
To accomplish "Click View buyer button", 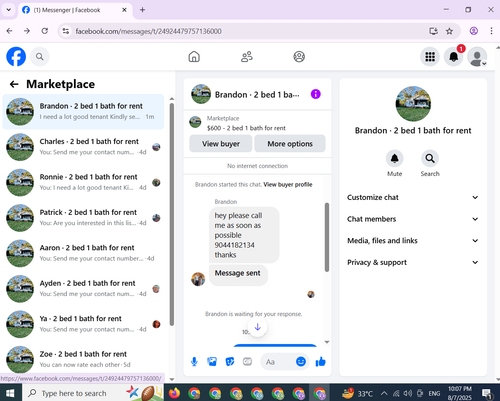I will click(221, 144).
